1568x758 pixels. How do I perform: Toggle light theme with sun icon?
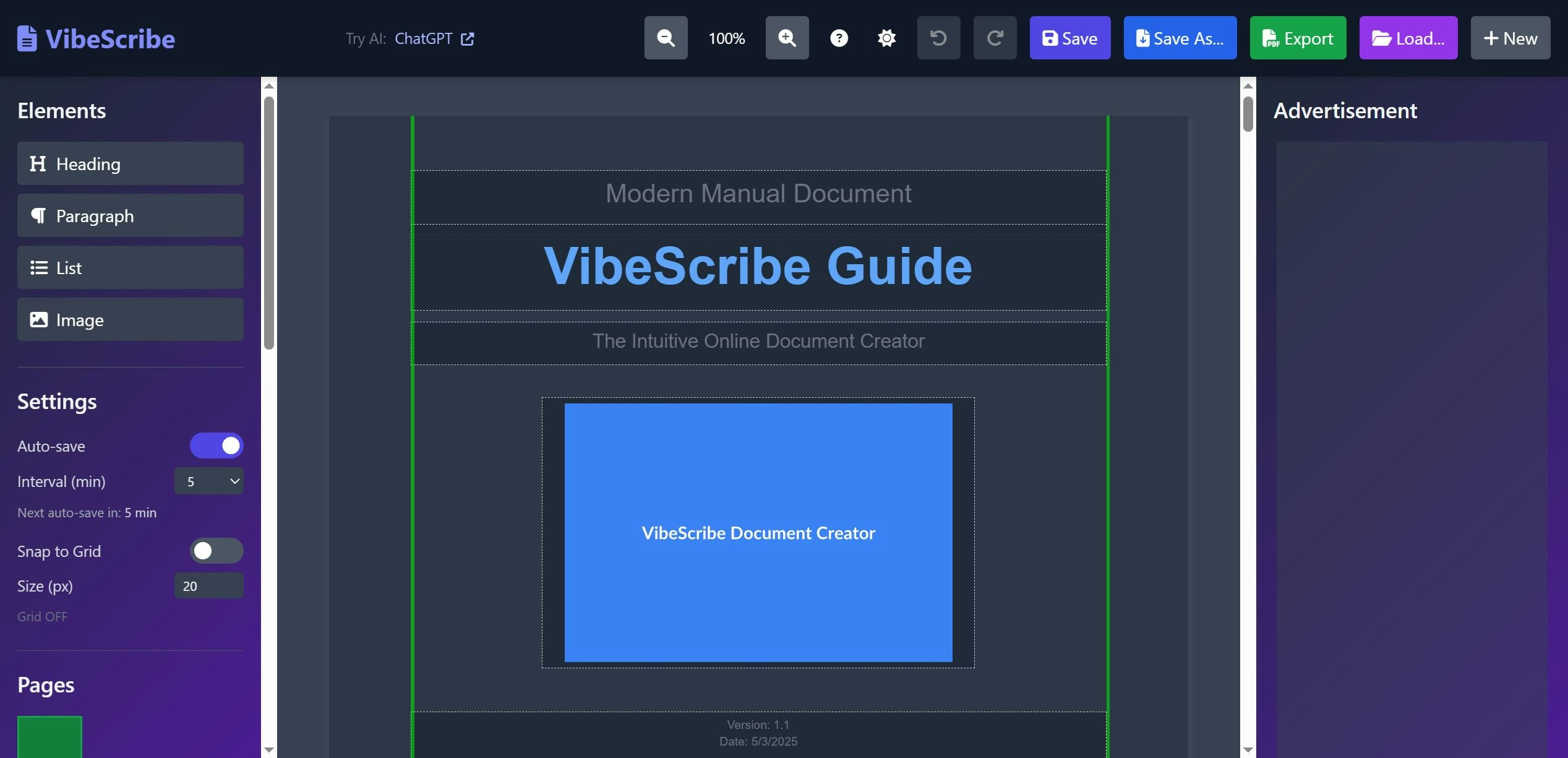tap(886, 38)
